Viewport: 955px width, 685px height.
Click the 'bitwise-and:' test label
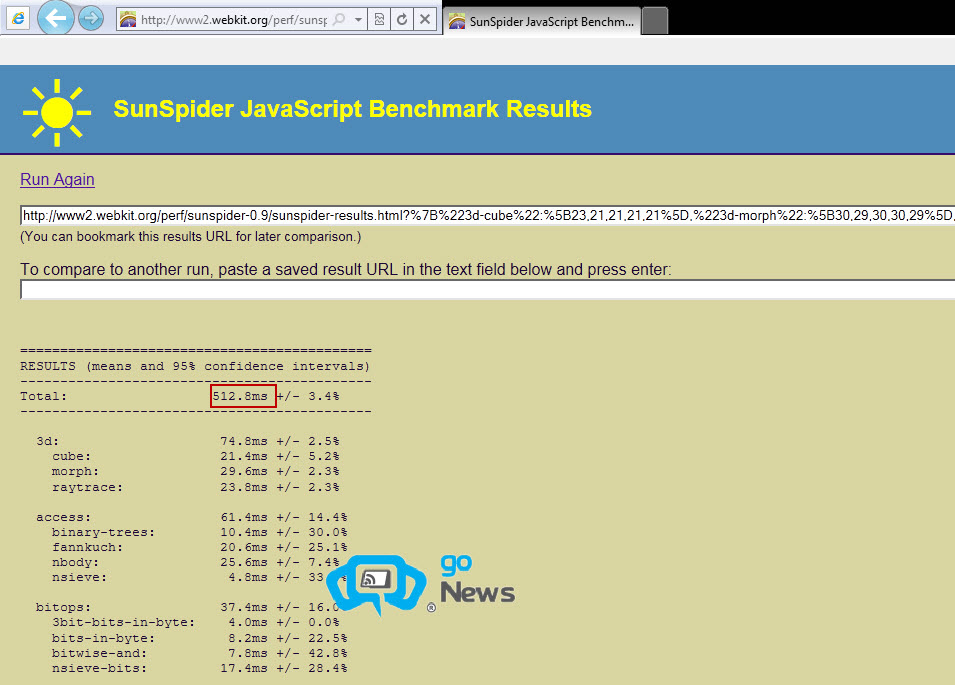click(x=99, y=653)
